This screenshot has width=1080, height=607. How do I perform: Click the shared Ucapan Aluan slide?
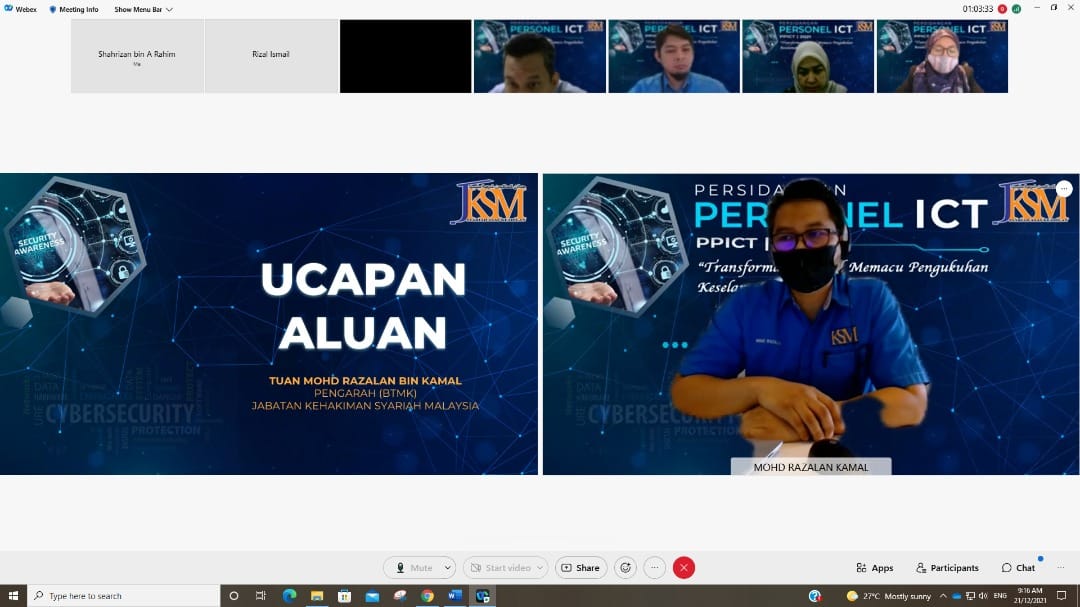[269, 324]
